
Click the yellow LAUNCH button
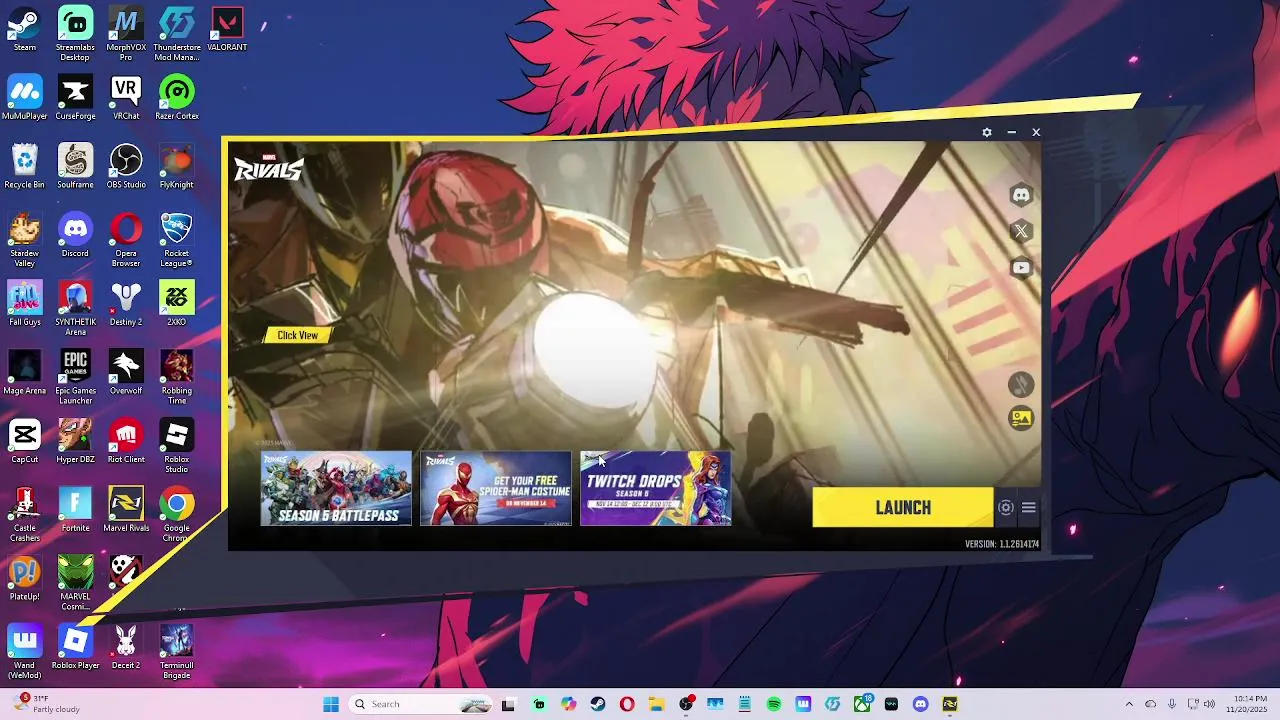903,508
